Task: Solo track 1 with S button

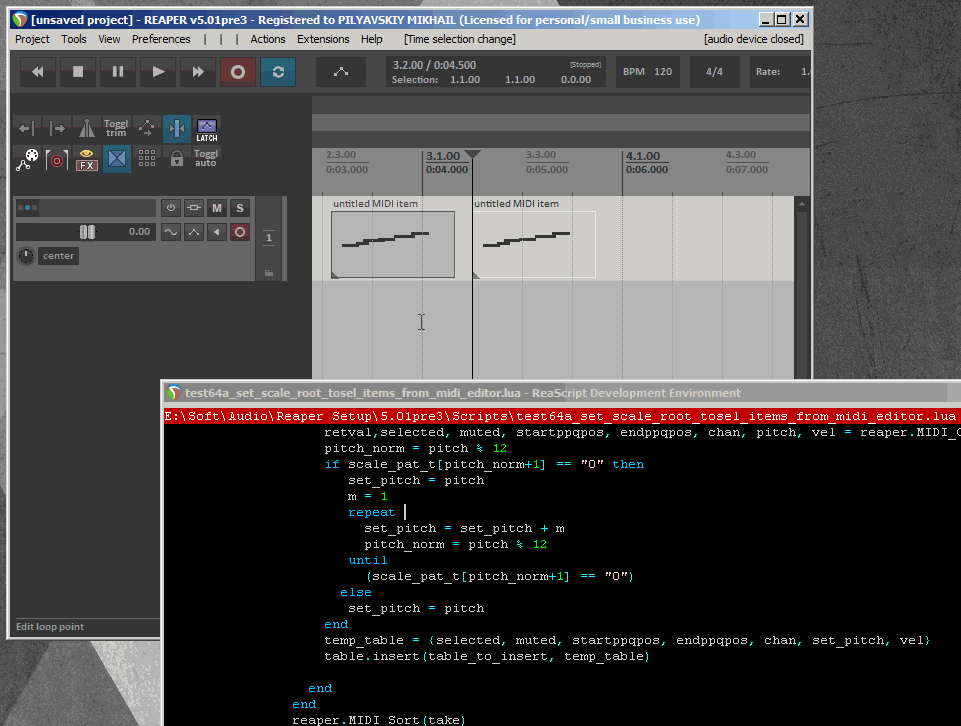Action: coord(240,208)
